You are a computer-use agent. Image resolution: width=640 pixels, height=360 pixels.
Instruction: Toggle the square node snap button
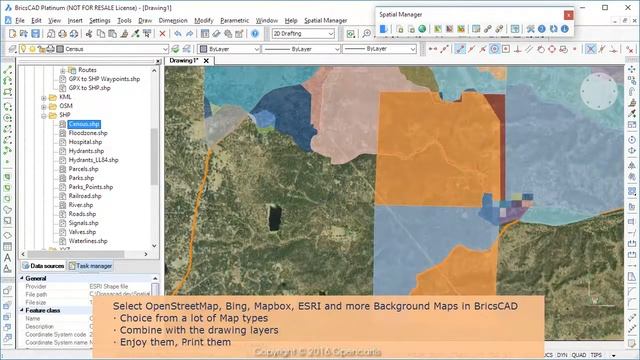click(506, 49)
